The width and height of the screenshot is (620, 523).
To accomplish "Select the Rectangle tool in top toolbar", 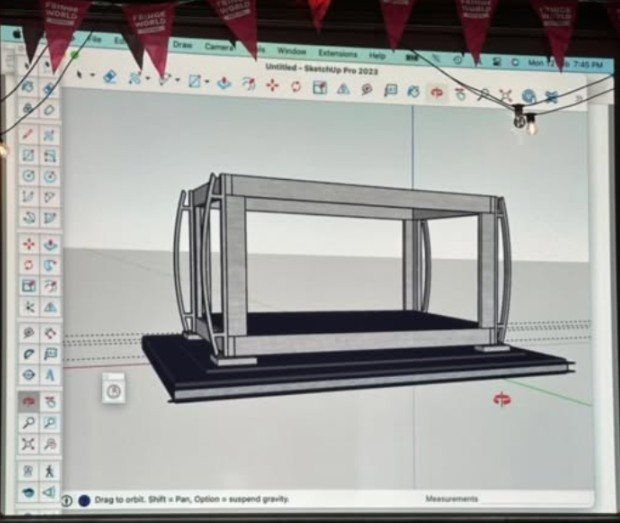I will click(x=195, y=81).
